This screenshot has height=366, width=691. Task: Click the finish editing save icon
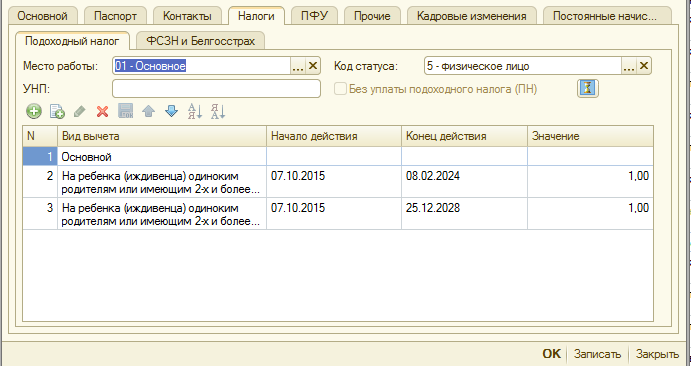126,111
